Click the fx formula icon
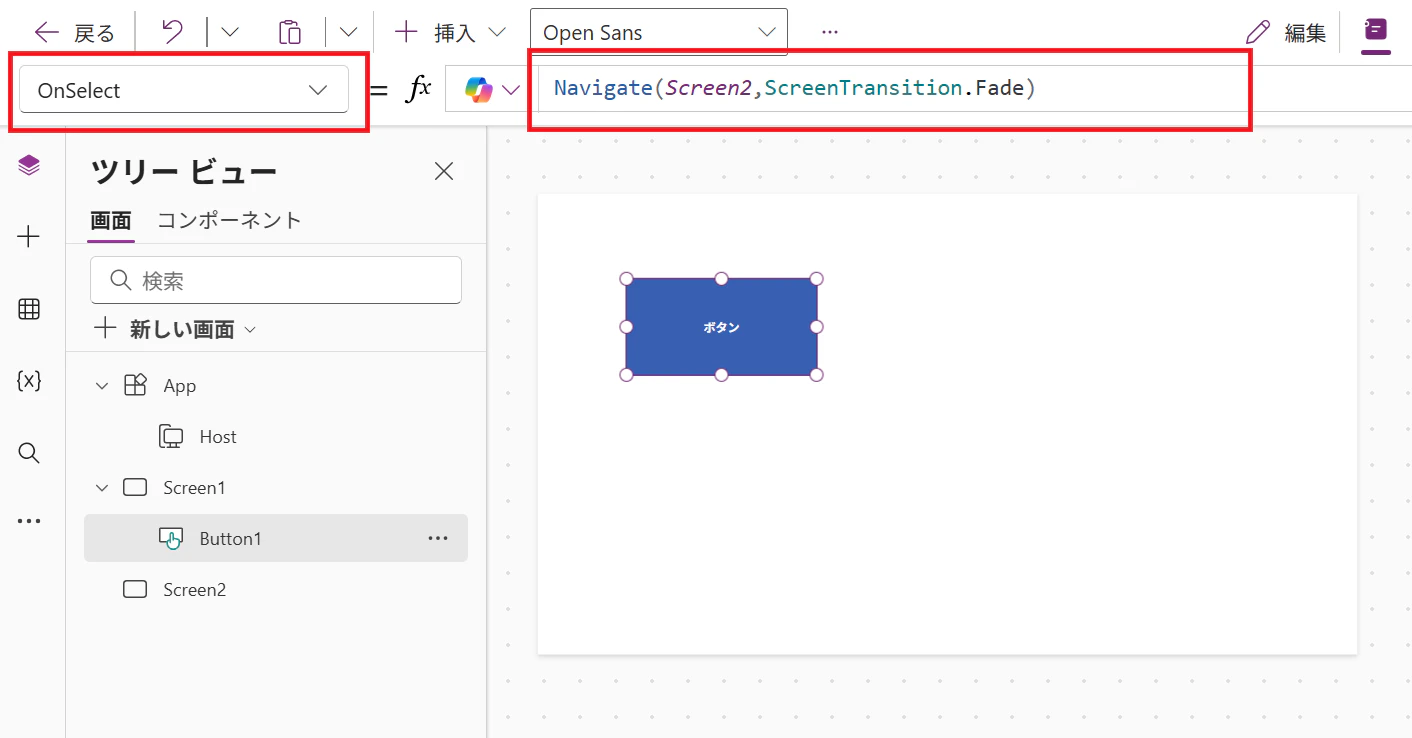This screenshot has width=1412, height=738. point(418,89)
